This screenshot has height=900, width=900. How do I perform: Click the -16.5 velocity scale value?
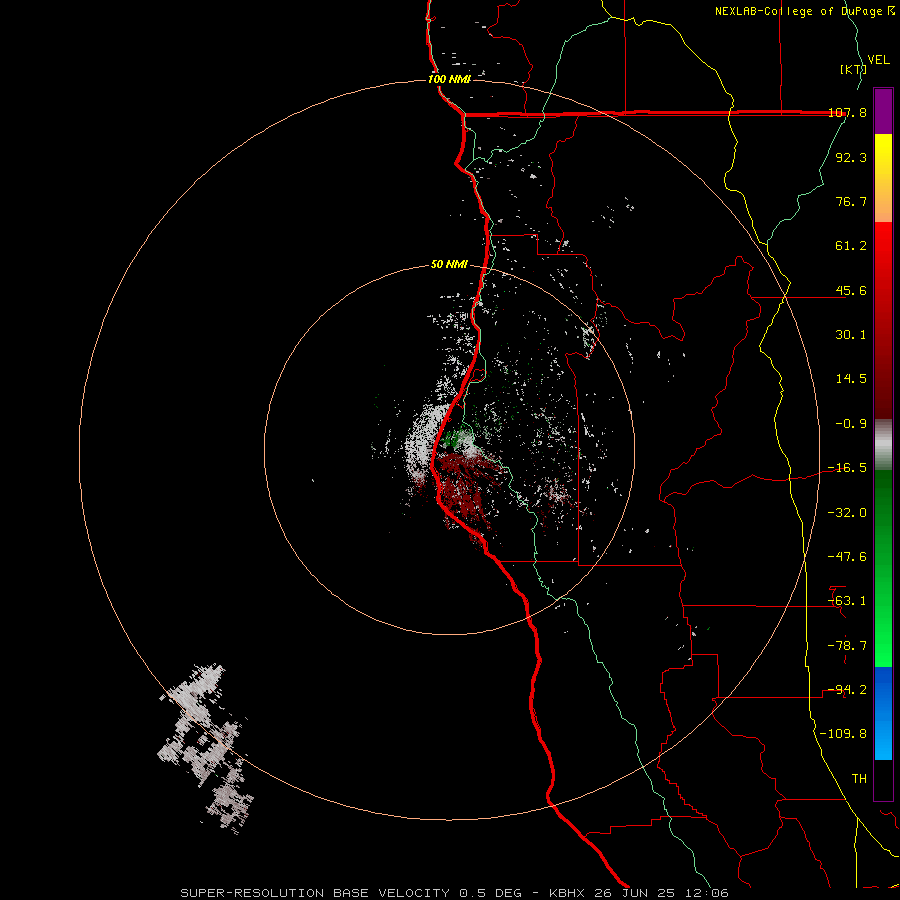(847, 468)
